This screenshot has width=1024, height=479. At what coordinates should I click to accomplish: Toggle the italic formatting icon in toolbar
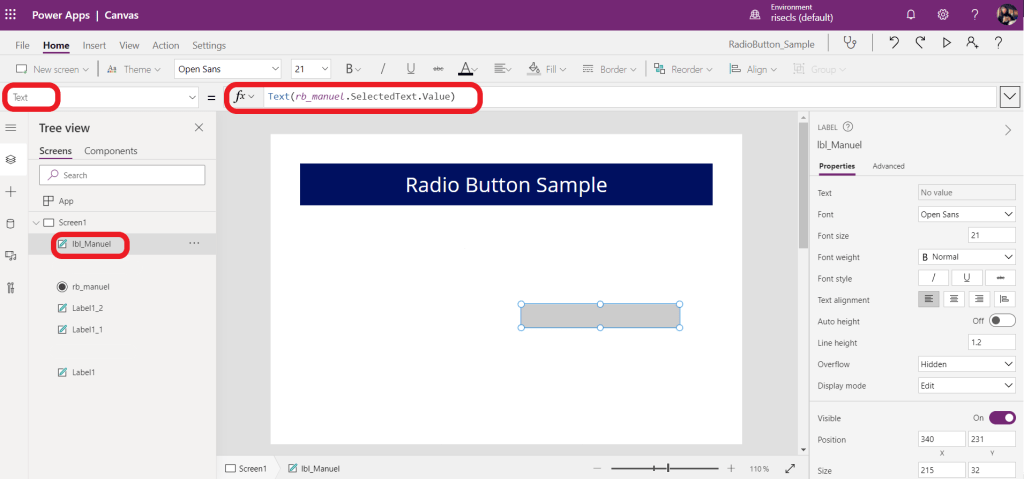tap(383, 69)
